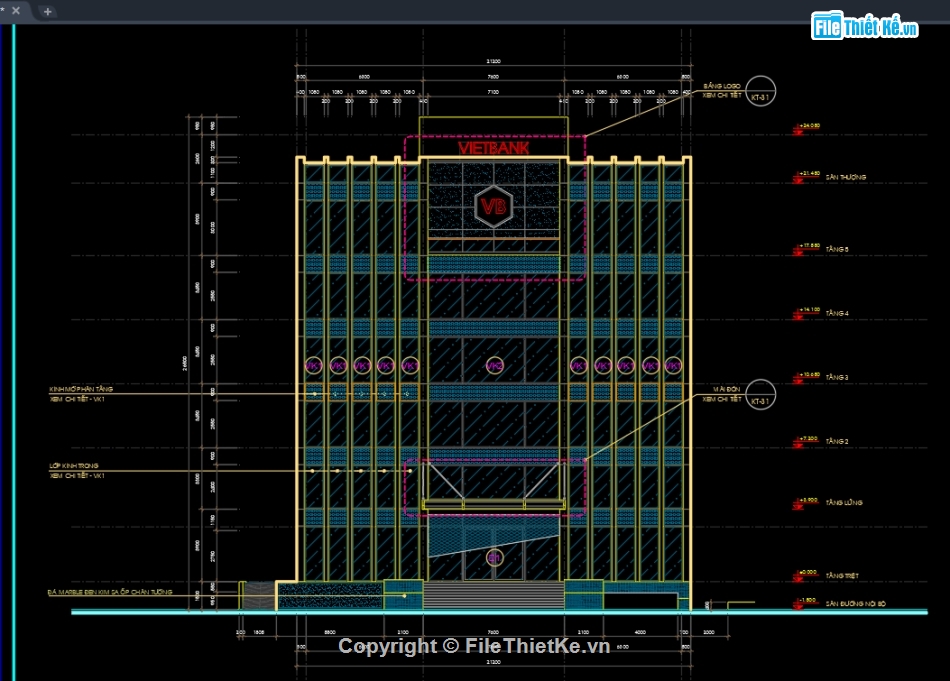
Task: Select the 21200 overall dimension at top
Action: click(494, 61)
